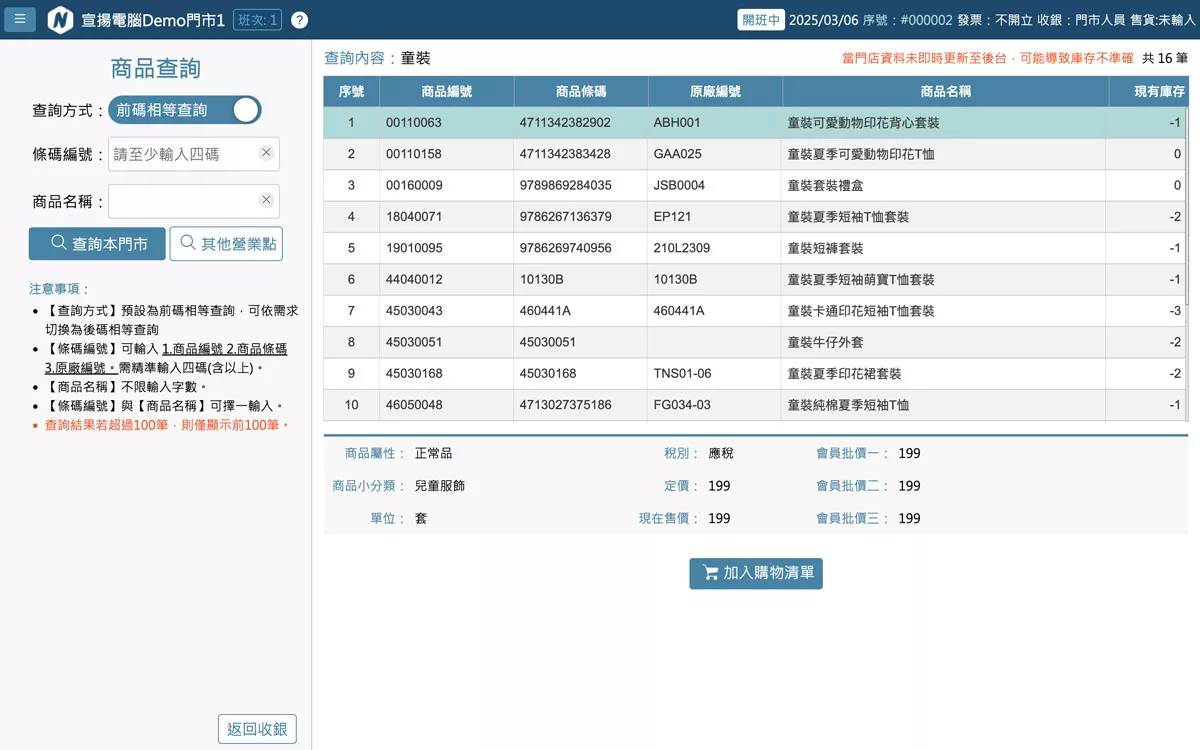
Task: Sort by the 商品編號 column header
Action: click(x=447, y=92)
